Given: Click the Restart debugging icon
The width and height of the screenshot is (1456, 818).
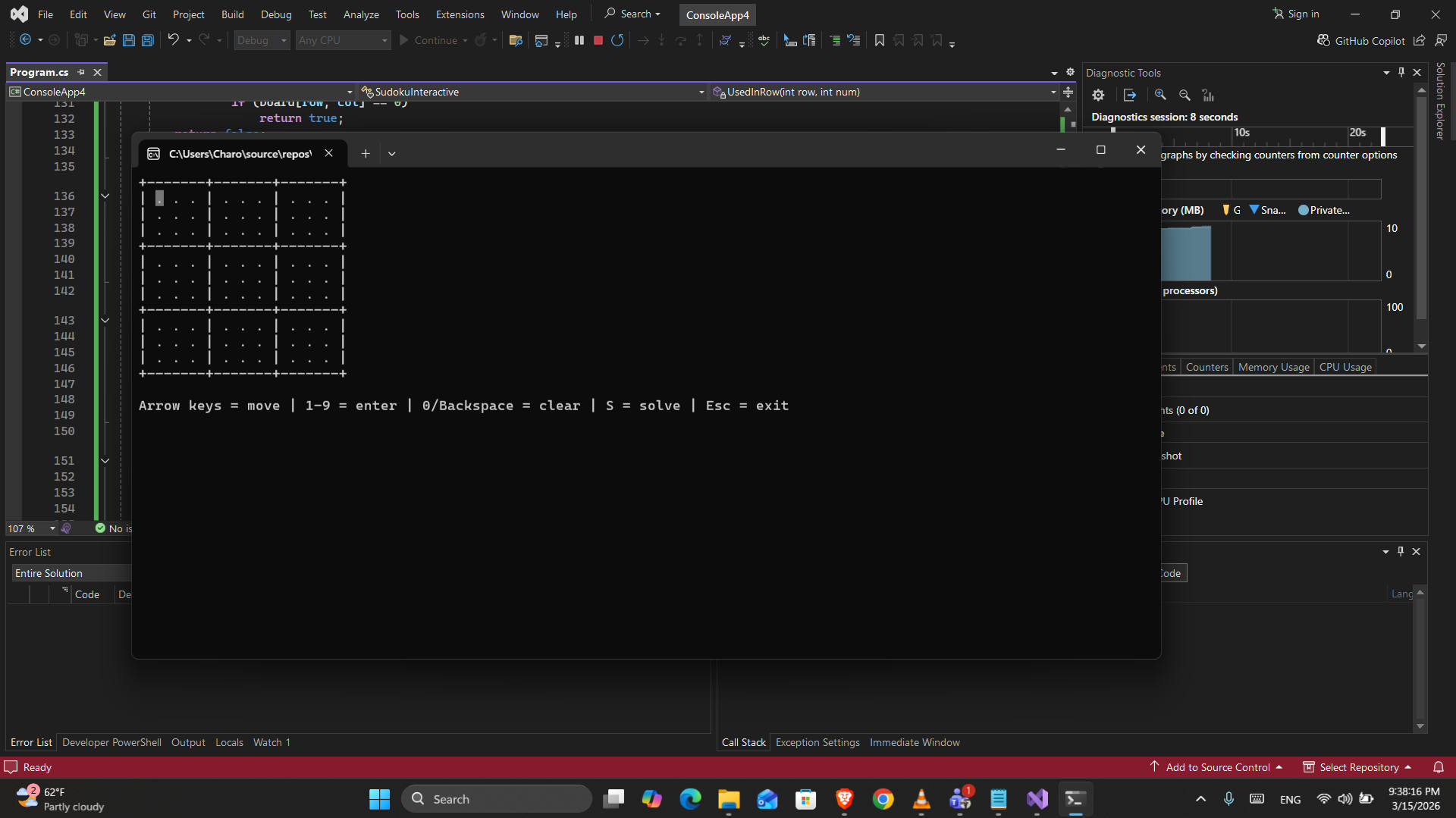Looking at the screenshot, I should coord(617,40).
